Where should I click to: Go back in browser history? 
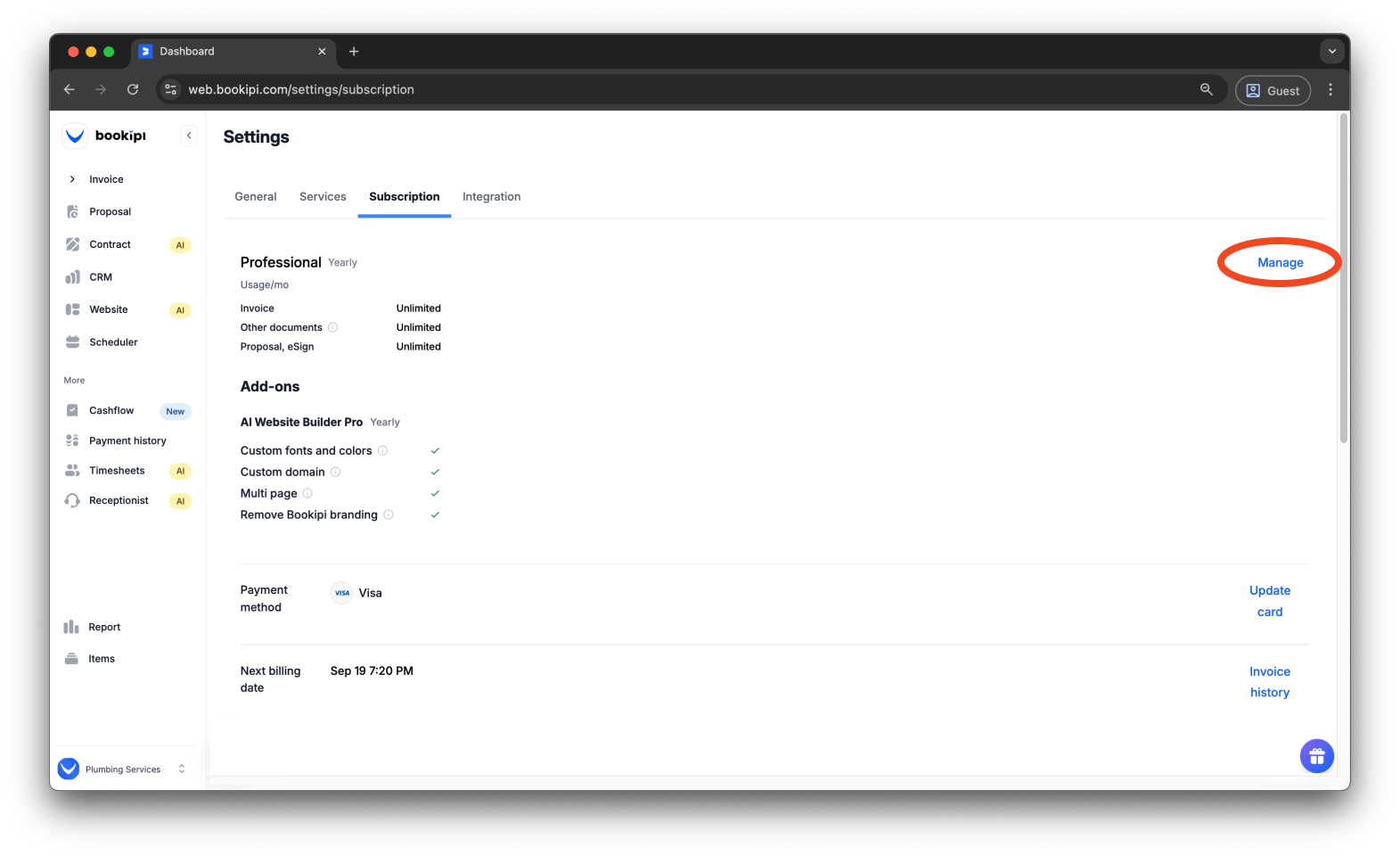point(69,89)
